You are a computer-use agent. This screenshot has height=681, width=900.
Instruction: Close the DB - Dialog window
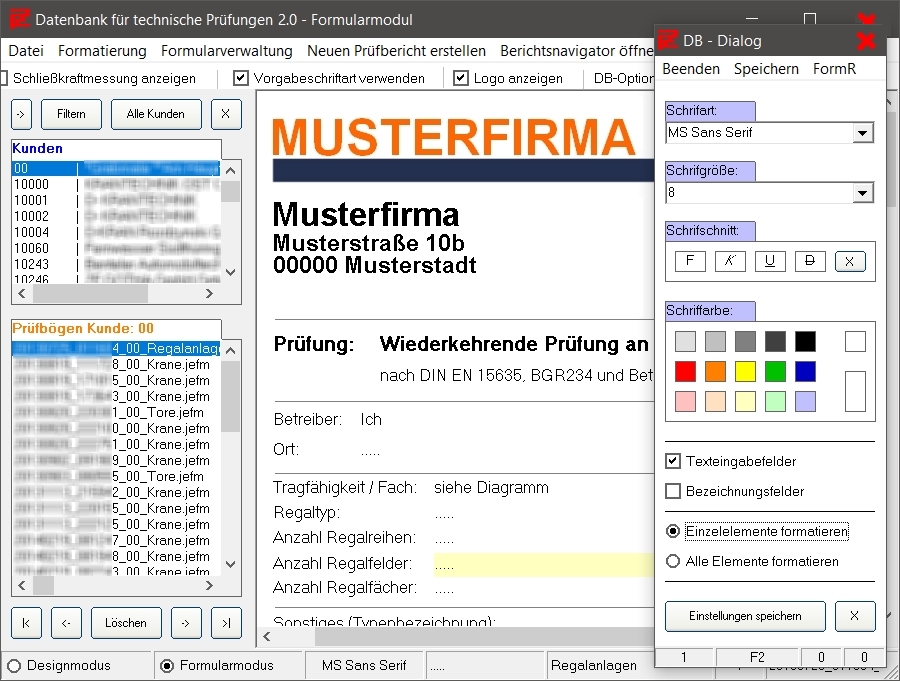(x=866, y=41)
